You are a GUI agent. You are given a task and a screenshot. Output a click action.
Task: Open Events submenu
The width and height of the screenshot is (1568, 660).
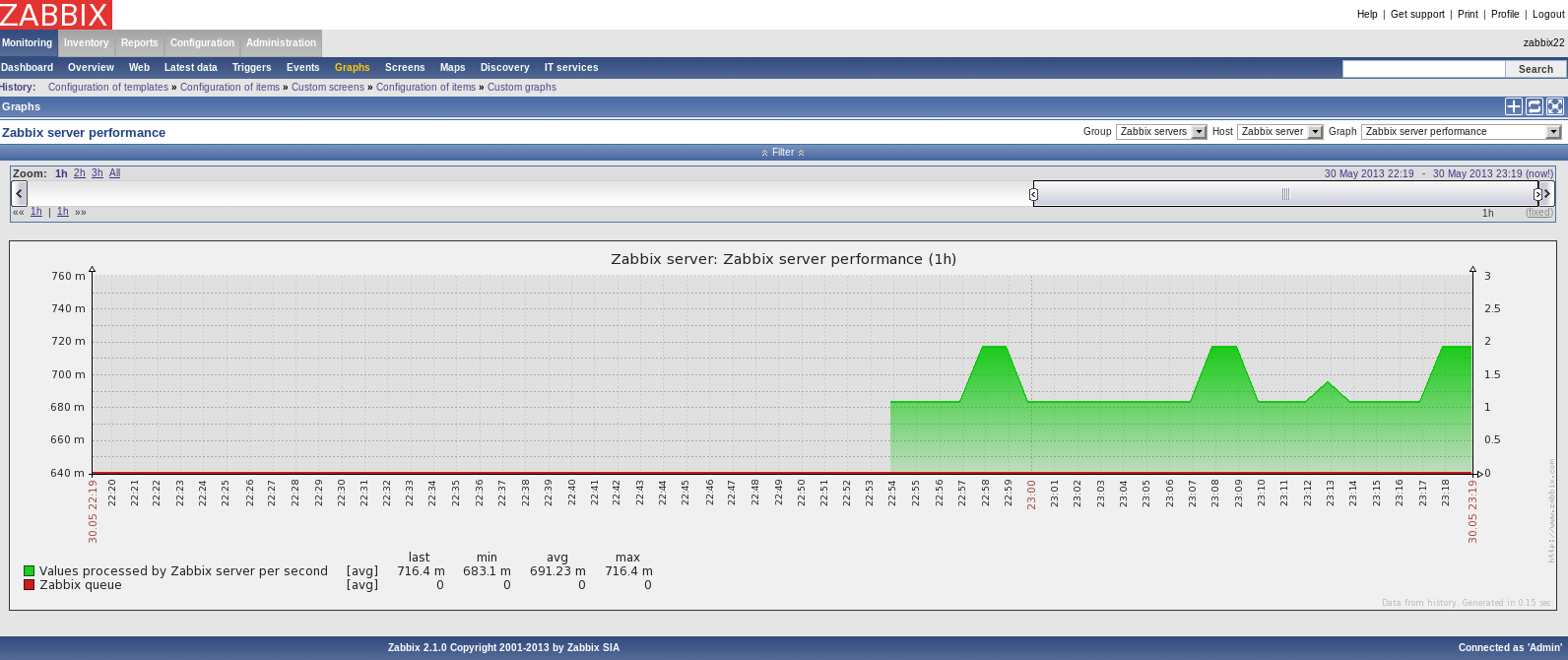click(x=302, y=68)
